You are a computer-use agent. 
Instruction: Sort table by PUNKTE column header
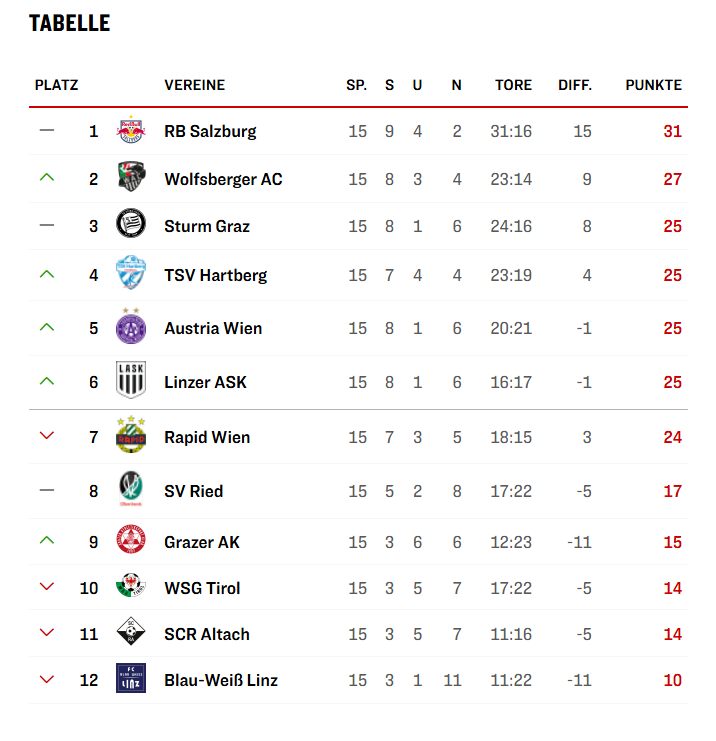(653, 85)
